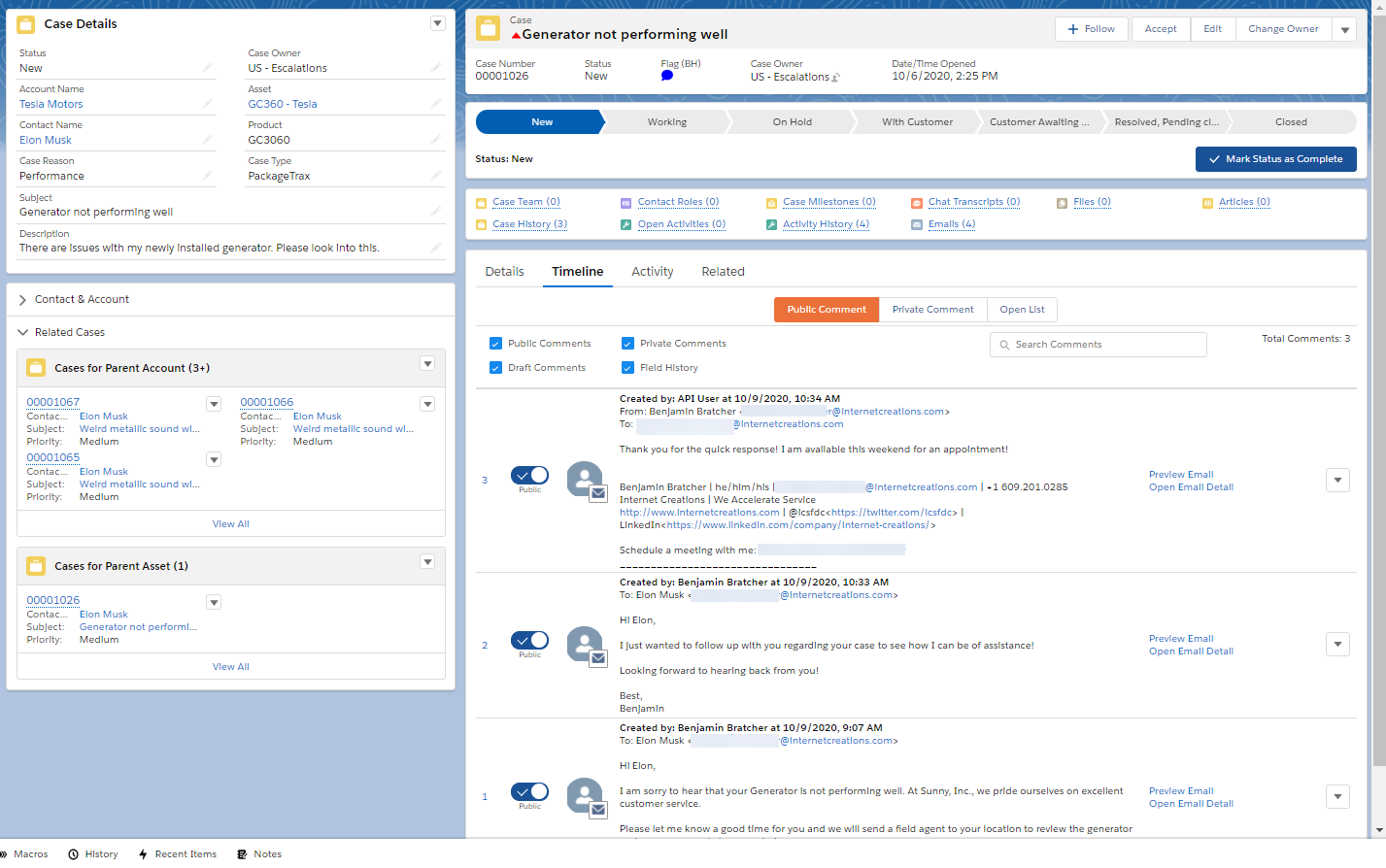1386x868 pixels.
Task: Select the Closed stage in the status path
Action: (1292, 122)
